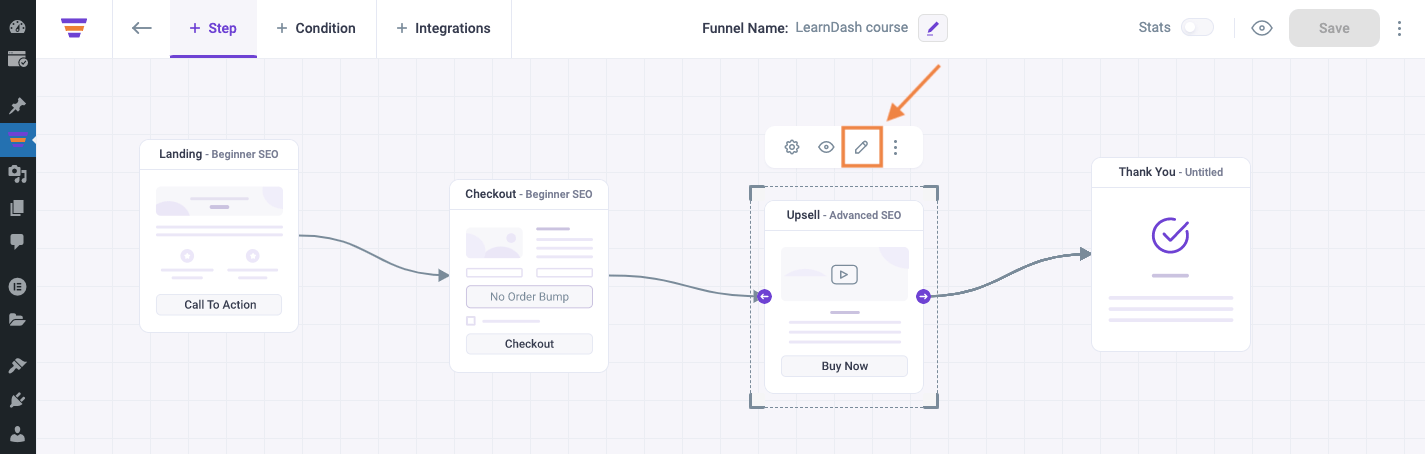The image size is (1425, 454).
Task: Edit the funnel name pencil icon
Action: pos(932,28)
